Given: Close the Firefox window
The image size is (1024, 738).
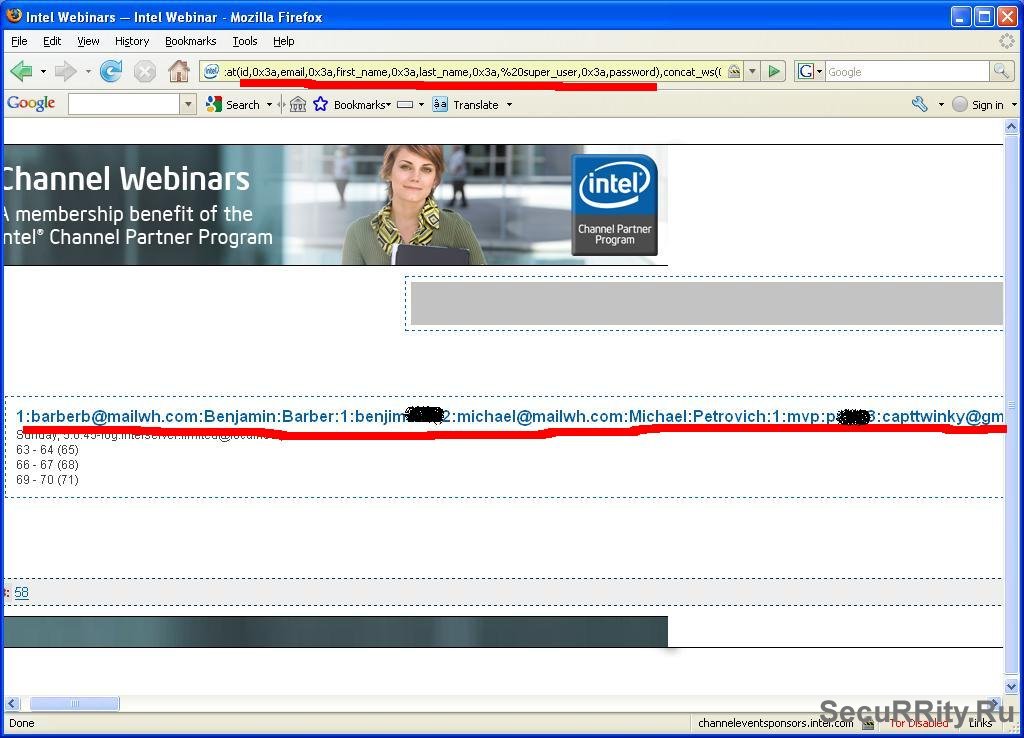Looking at the screenshot, I should coord(1008,16).
